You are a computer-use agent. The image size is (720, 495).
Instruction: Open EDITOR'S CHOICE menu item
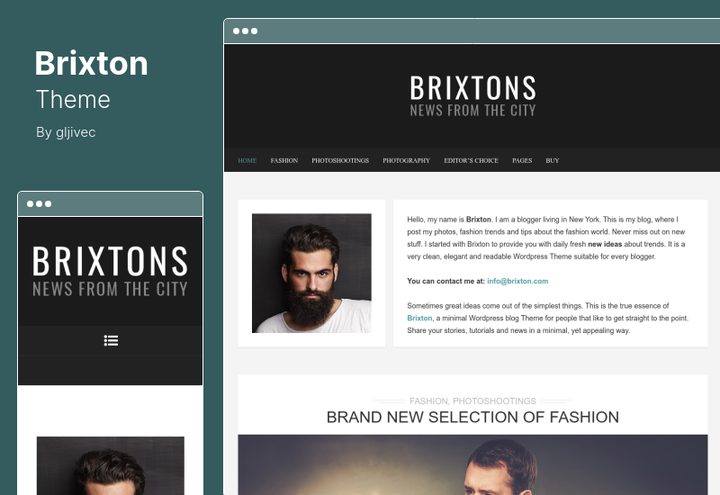point(471,160)
